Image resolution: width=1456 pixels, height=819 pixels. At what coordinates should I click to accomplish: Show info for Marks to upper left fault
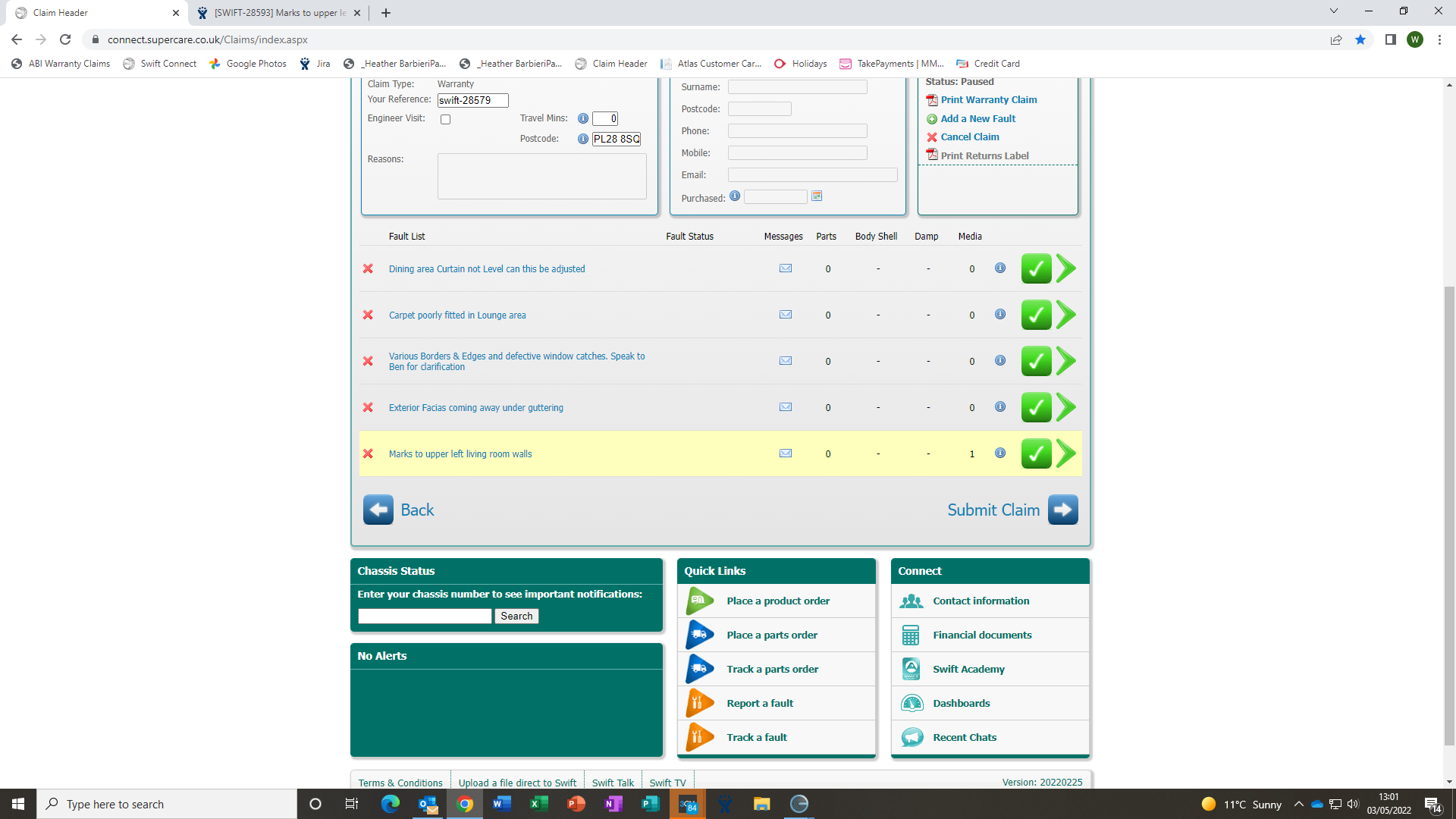(x=1000, y=453)
